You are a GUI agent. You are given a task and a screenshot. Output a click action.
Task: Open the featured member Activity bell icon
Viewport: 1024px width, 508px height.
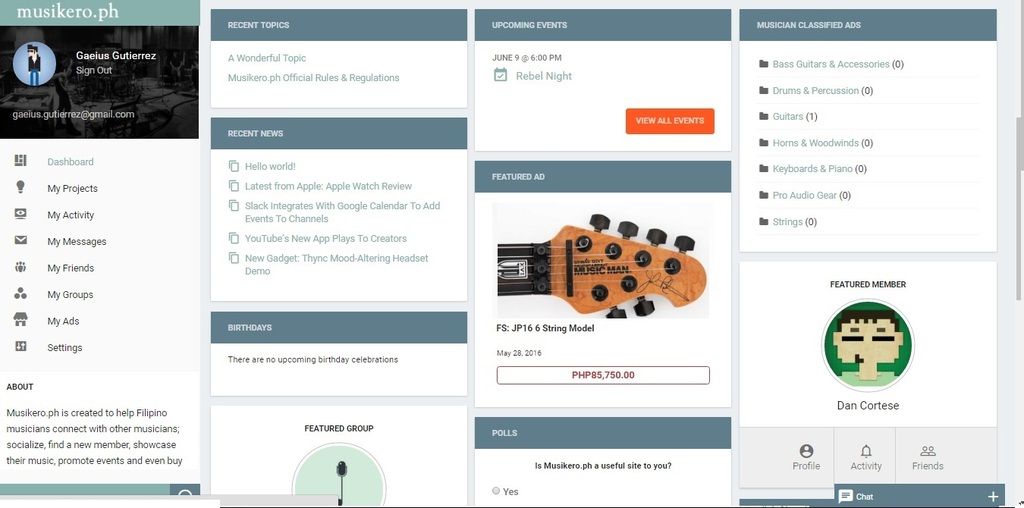866,451
